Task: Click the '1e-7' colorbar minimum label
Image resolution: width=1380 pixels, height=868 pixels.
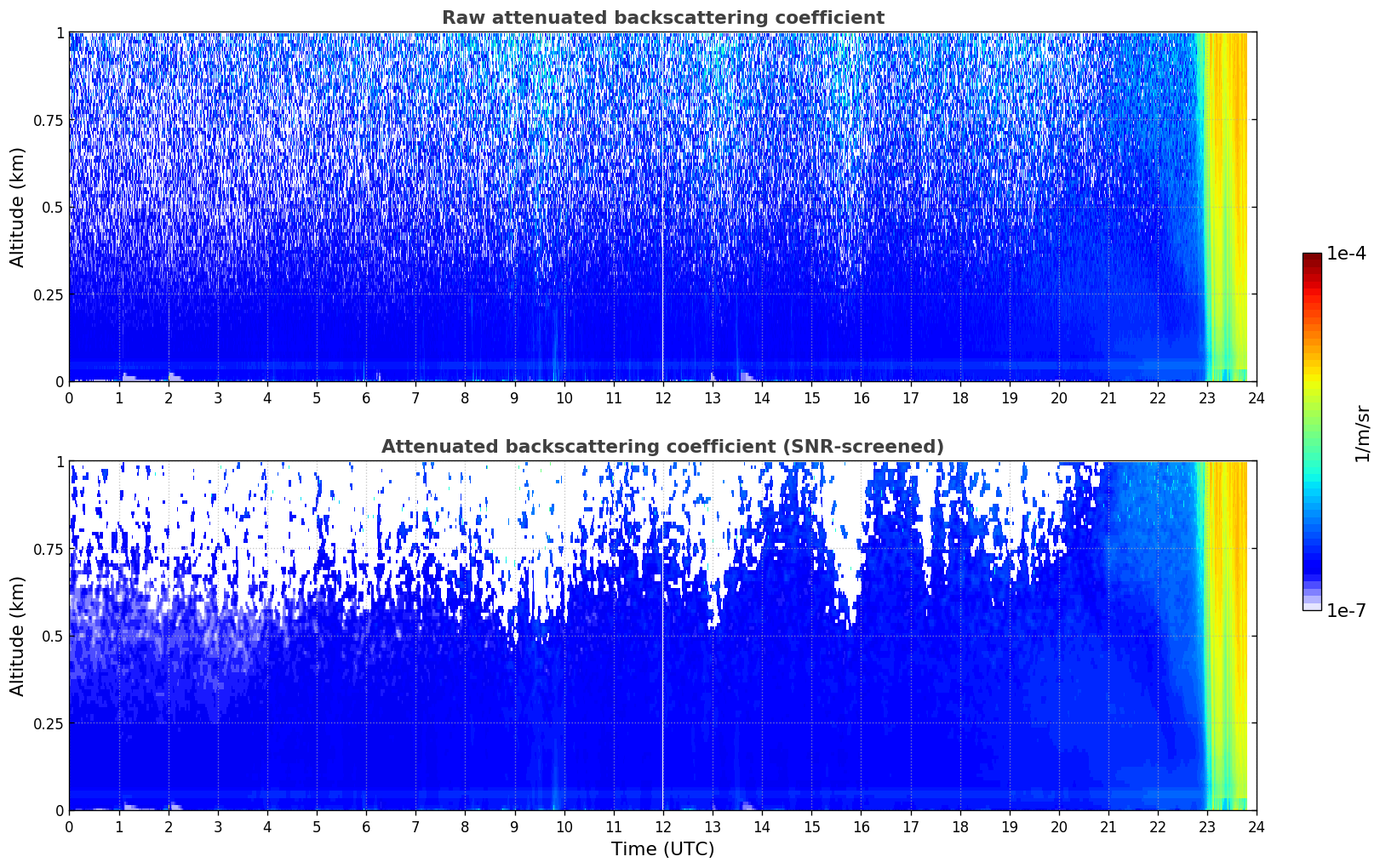Action: click(1346, 611)
